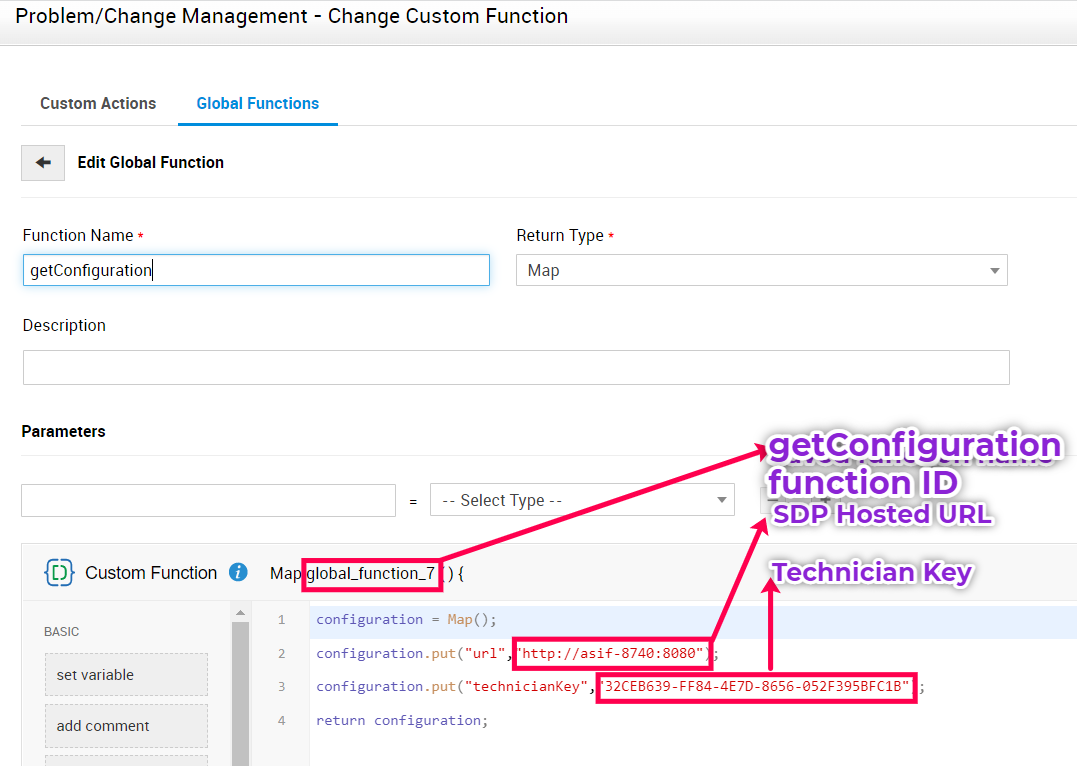This screenshot has width=1077, height=766.
Task: Open the Return Type dropdown arrow
Action: (x=994, y=271)
